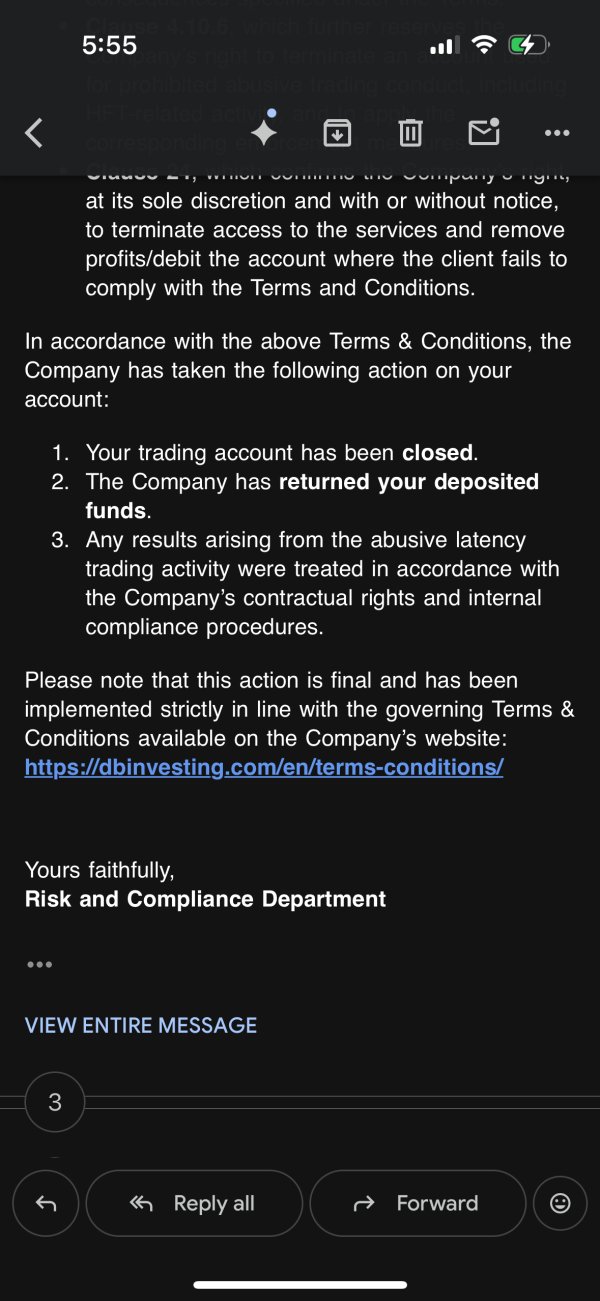This screenshot has height=1301, width=600.
Task: Open the three-dot more options menu
Action: (556, 132)
